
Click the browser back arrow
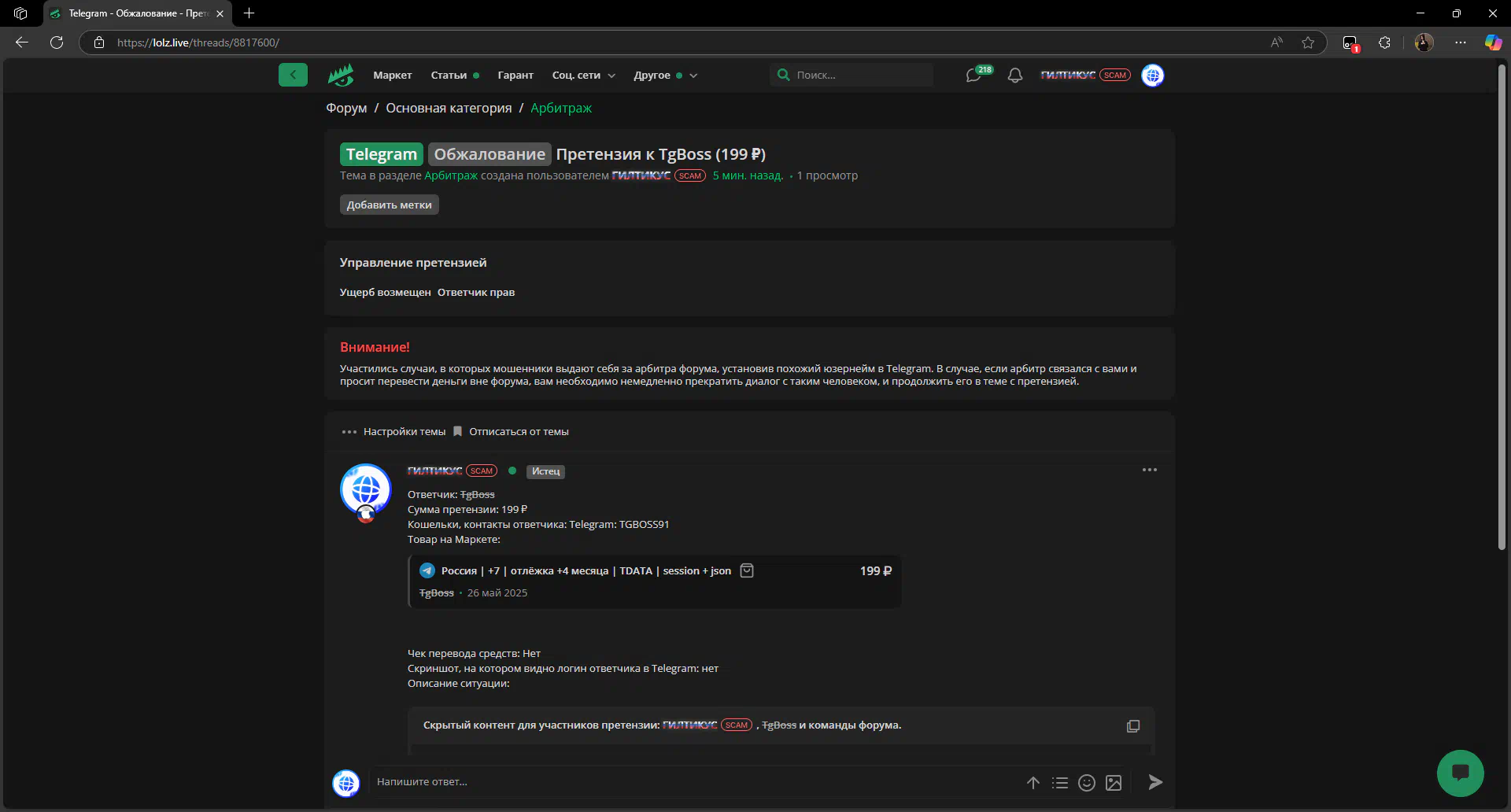pyautogui.click(x=22, y=42)
